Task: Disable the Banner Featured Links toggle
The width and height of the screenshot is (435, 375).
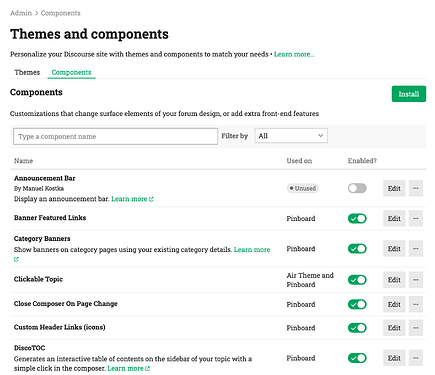Action: (357, 218)
